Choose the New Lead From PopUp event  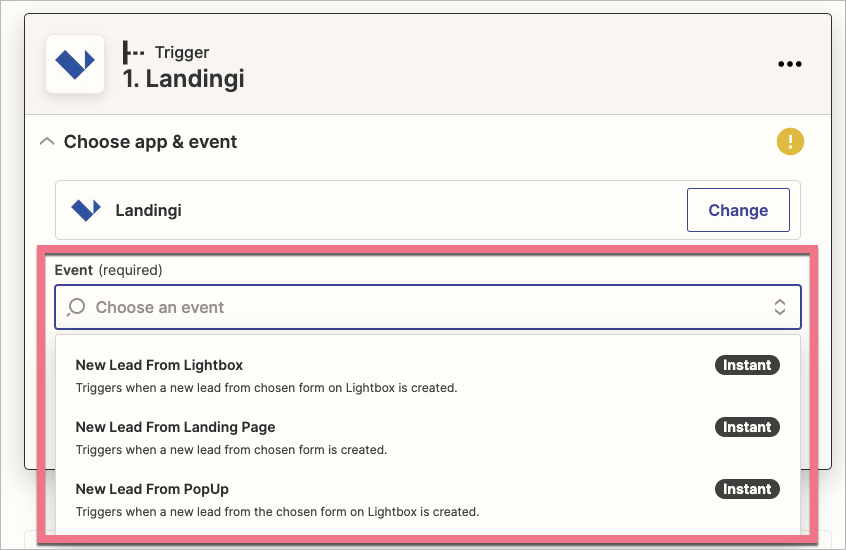(152, 489)
